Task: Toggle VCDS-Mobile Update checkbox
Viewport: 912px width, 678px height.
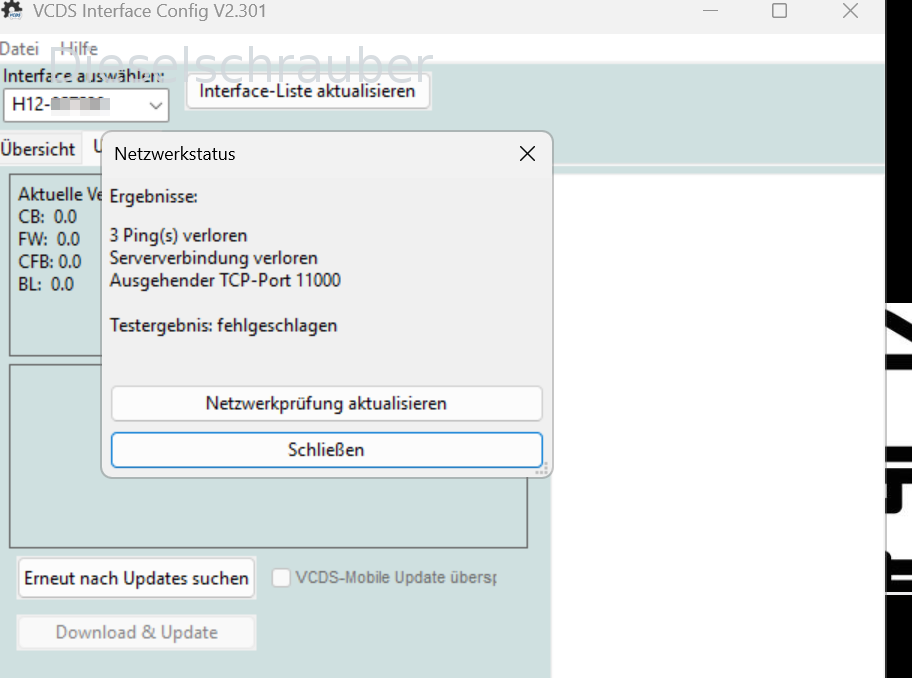Action: point(281,578)
